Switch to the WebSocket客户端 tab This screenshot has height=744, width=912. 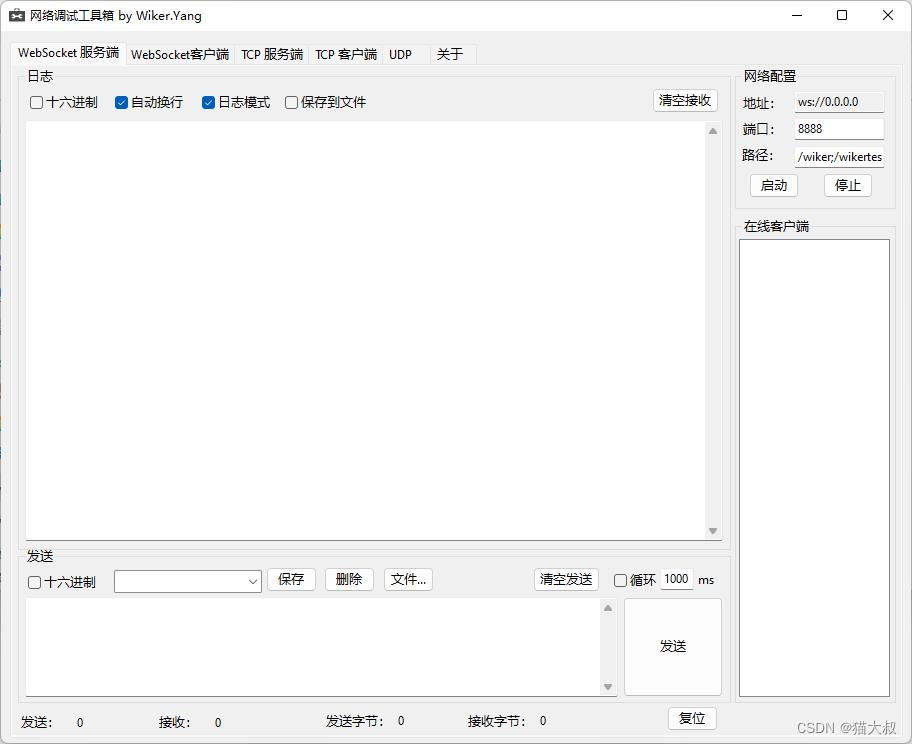180,54
